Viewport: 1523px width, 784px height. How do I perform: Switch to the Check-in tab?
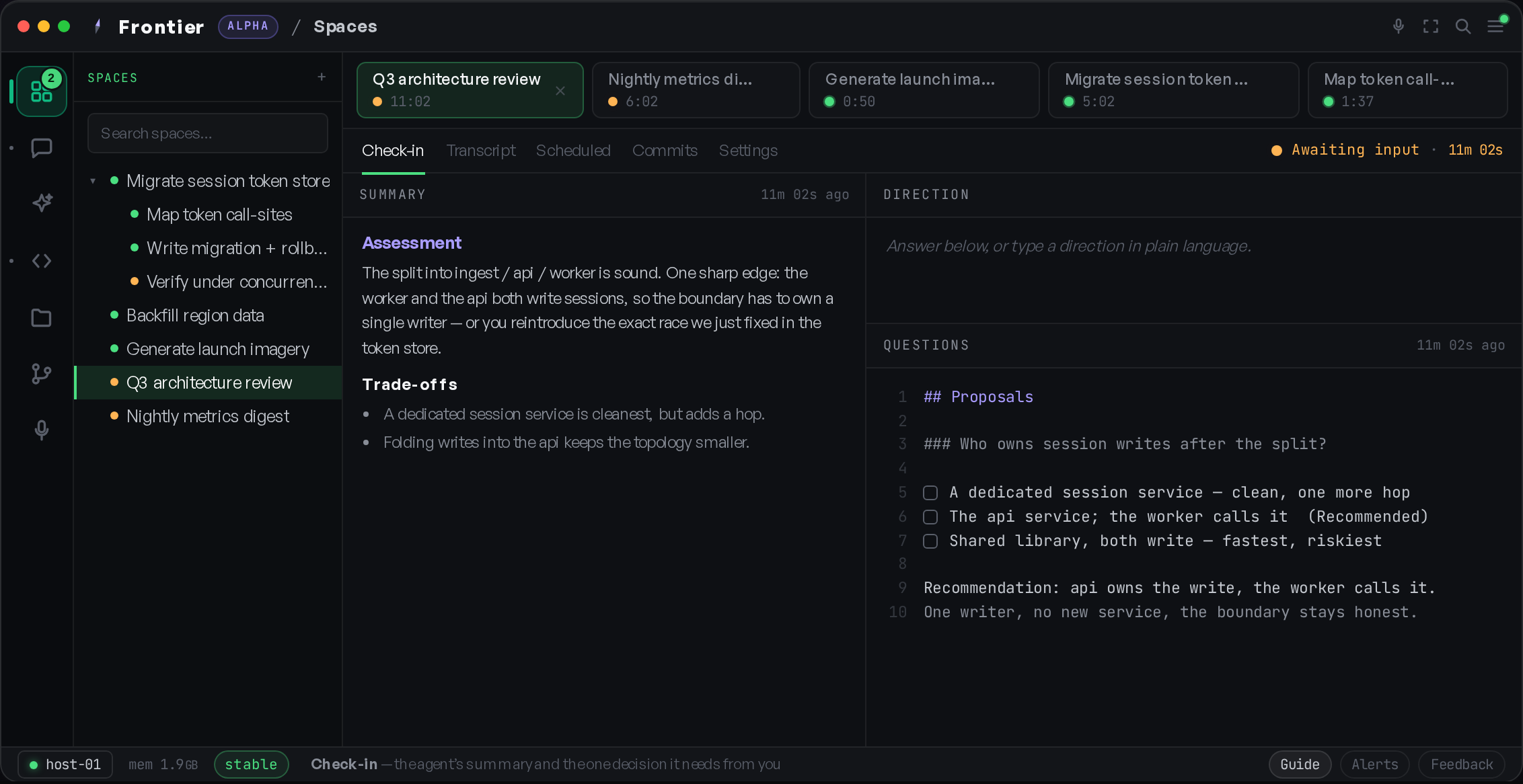coord(393,151)
